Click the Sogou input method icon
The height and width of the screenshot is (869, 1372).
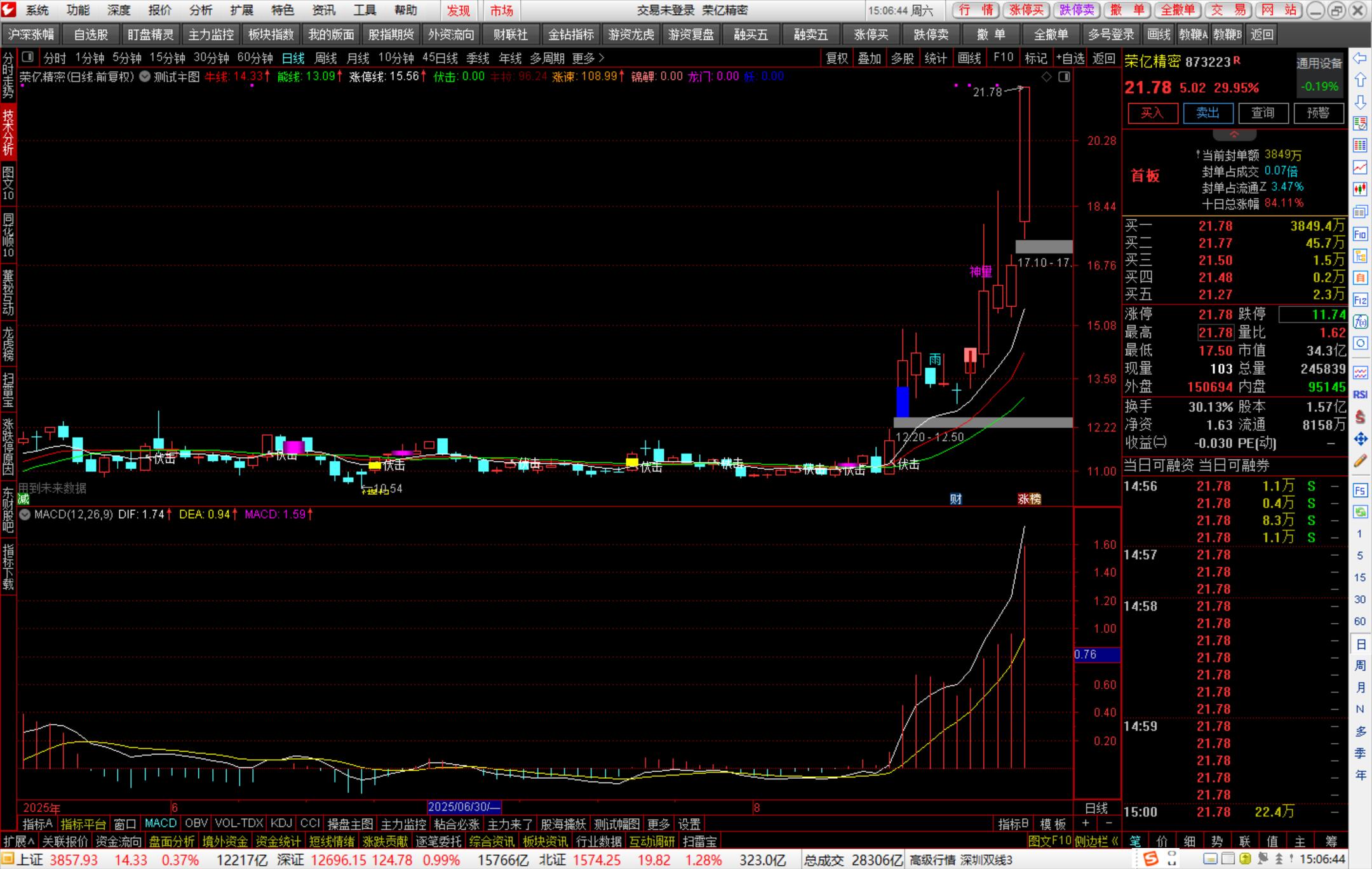coord(1150,859)
